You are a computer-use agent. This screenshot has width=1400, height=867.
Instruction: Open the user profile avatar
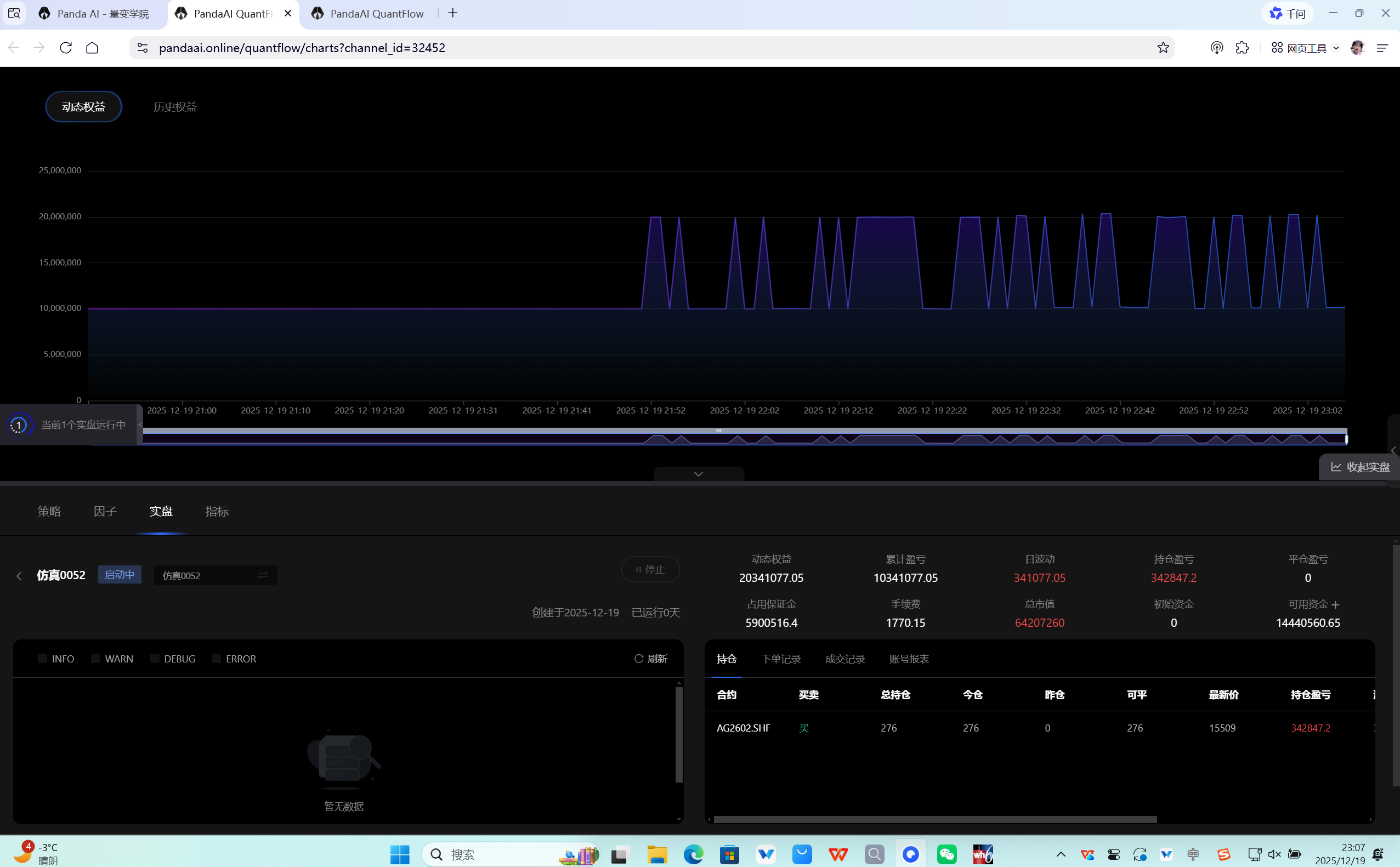(1357, 48)
